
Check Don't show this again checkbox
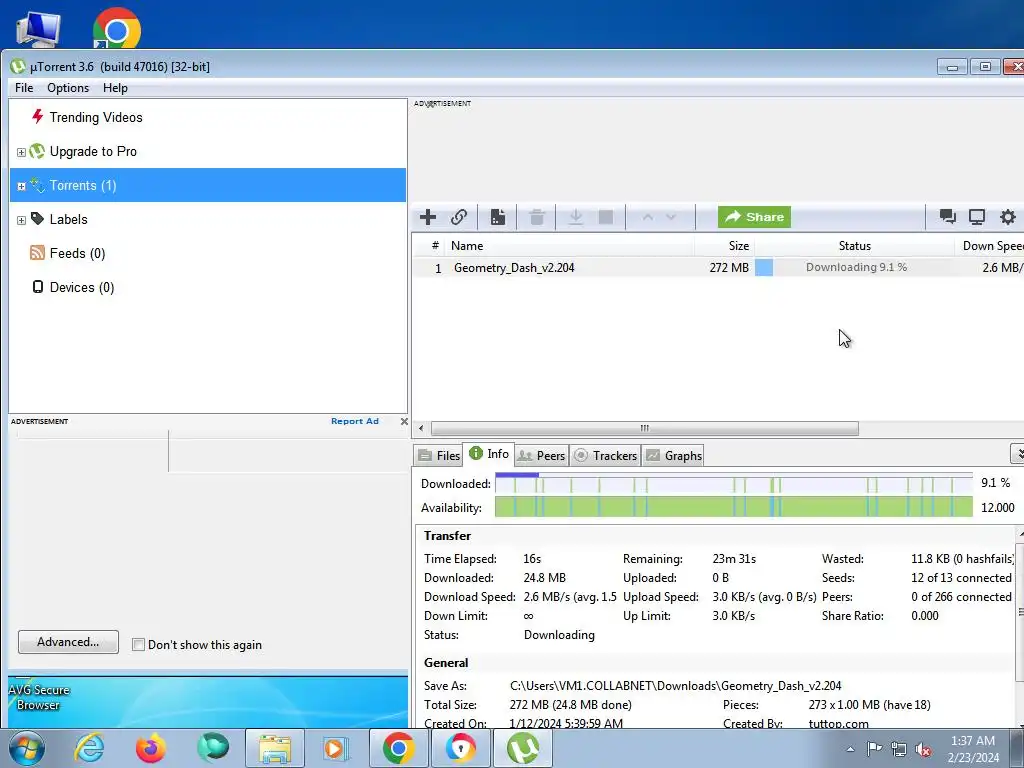click(x=138, y=645)
